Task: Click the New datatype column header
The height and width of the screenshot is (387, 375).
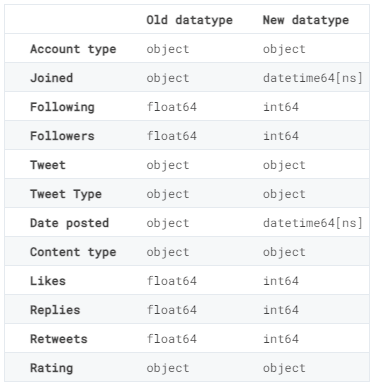Action: click(x=306, y=20)
